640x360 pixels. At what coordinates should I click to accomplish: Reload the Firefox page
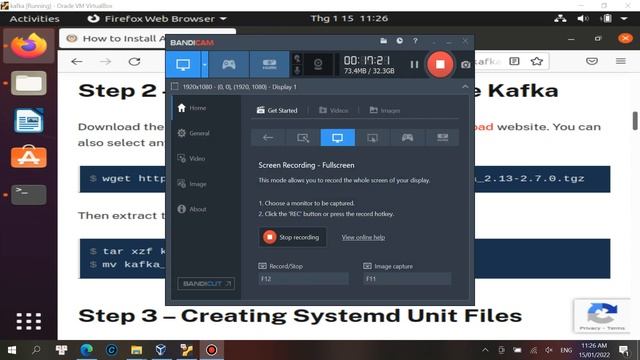pos(134,62)
